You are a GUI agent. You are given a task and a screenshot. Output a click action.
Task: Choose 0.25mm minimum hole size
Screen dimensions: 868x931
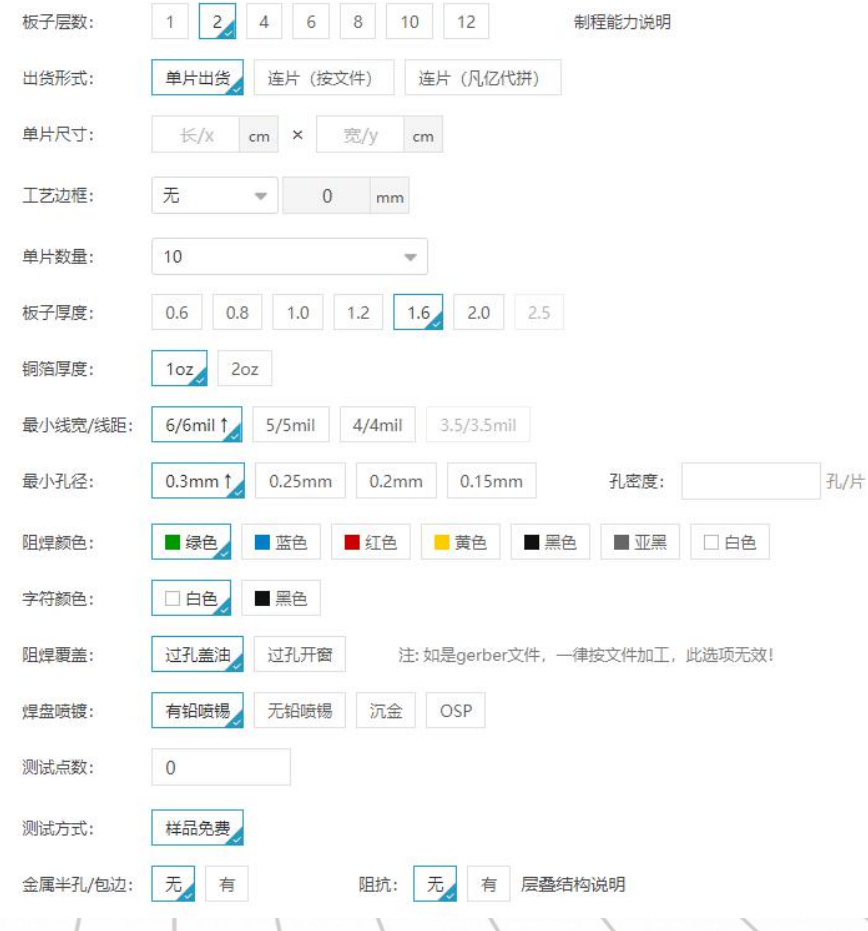(300, 480)
